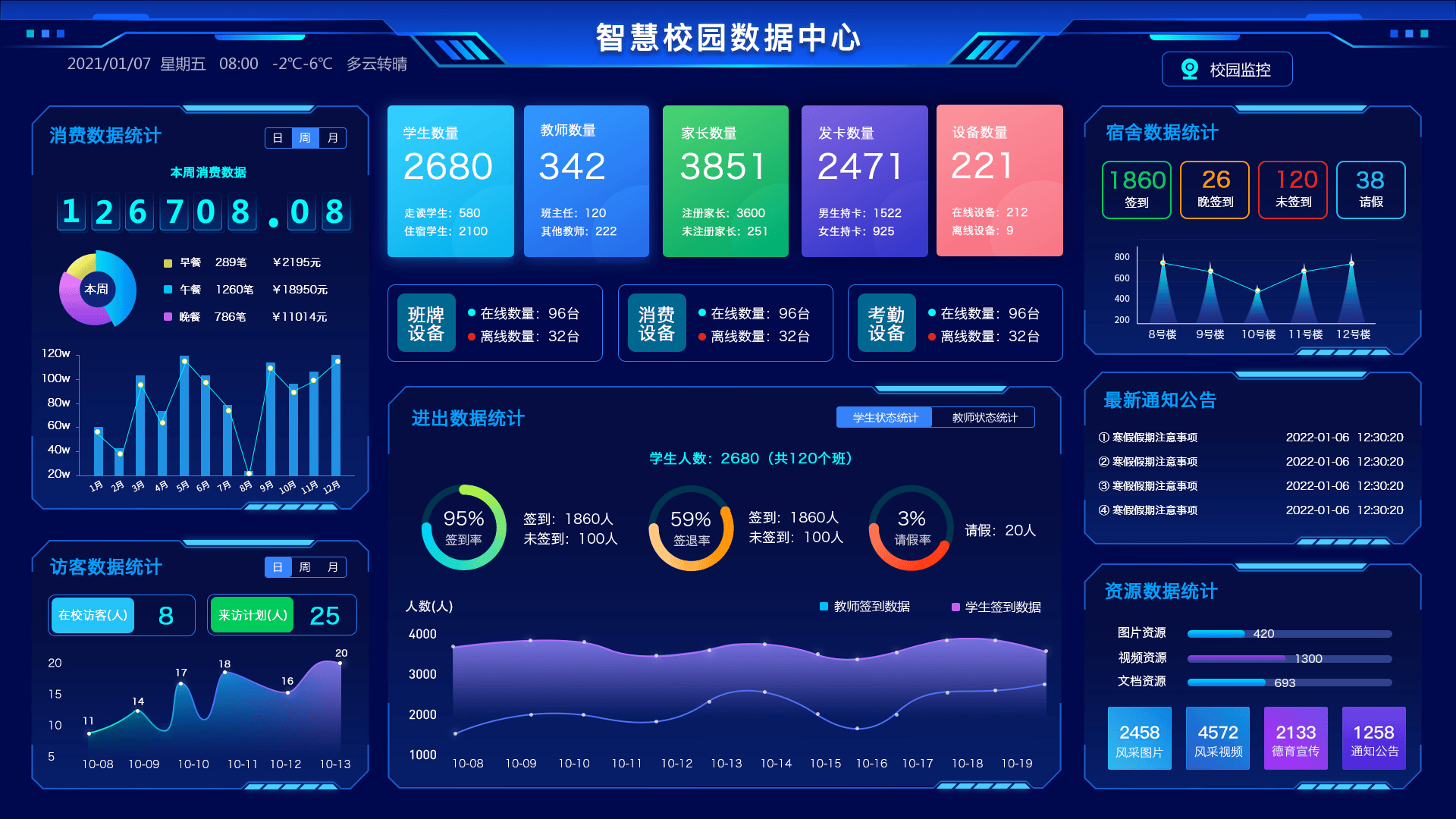Open the 4572 风采视频 tile
This screenshot has width=1456, height=819.
pos(1218,739)
